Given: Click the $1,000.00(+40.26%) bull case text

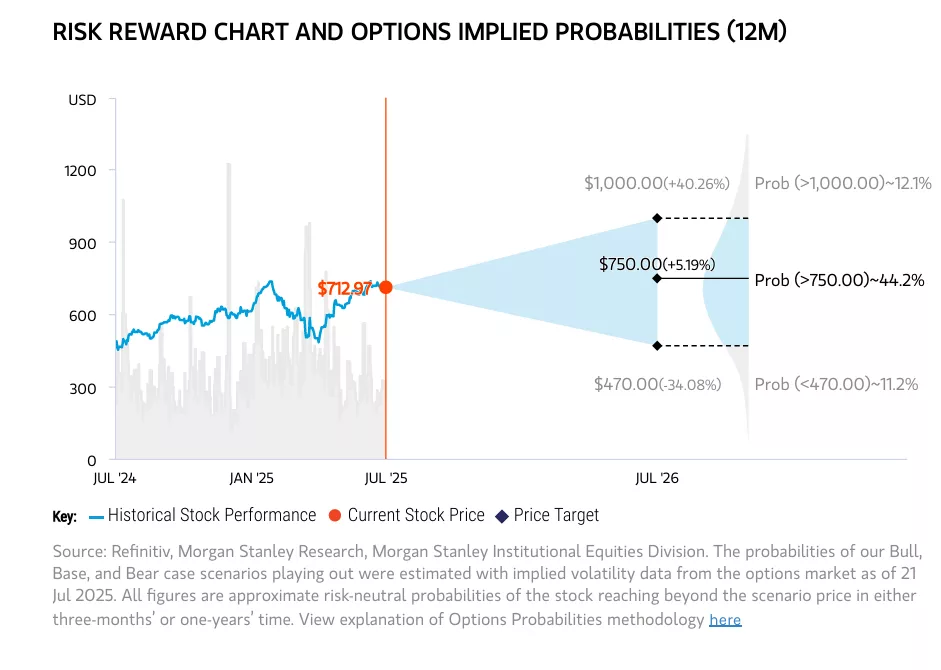Looking at the screenshot, I should coord(657,183).
